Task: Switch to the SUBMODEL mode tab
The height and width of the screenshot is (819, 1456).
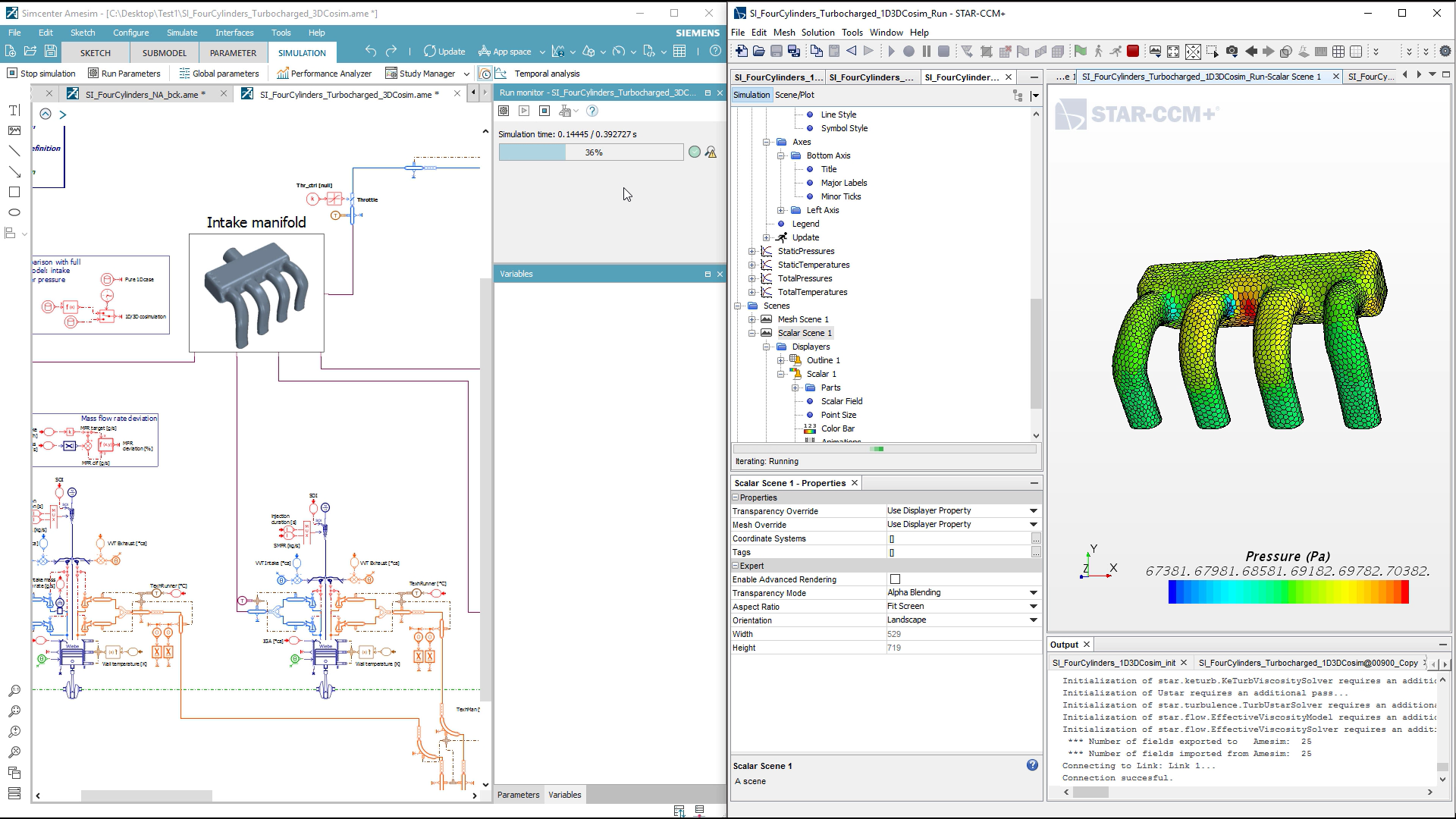Action: tap(165, 52)
